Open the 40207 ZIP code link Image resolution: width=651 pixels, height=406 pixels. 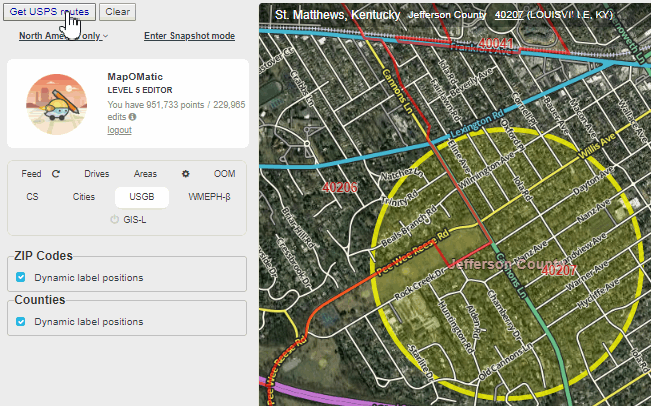(x=509, y=16)
